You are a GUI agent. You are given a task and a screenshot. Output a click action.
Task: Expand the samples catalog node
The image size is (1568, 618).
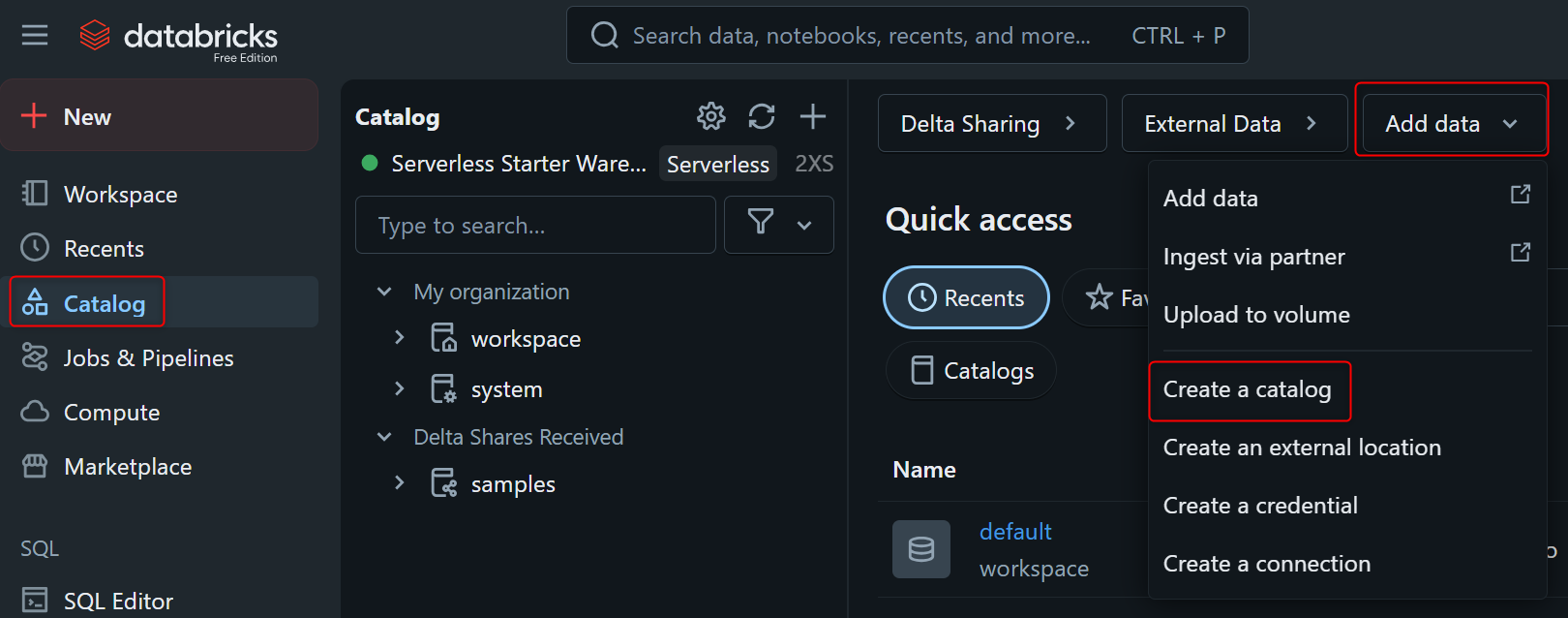(400, 482)
